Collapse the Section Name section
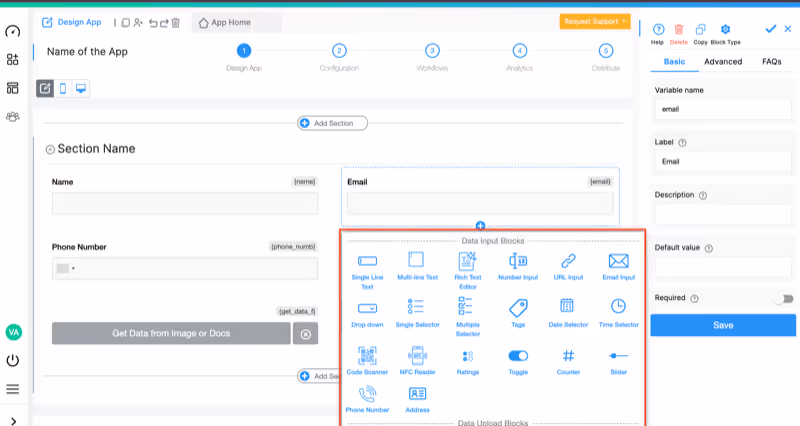This screenshot has width=800, height=426. coord(50,149)
